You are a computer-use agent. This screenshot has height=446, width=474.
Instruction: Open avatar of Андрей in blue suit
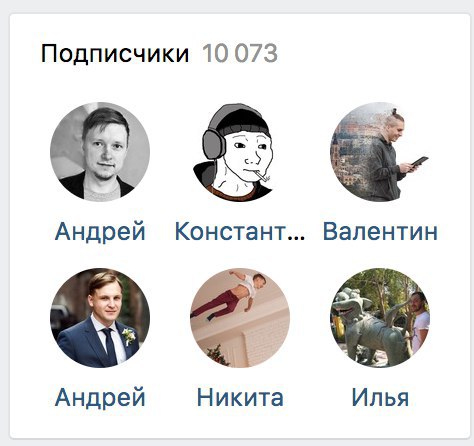tap(100, 318)
